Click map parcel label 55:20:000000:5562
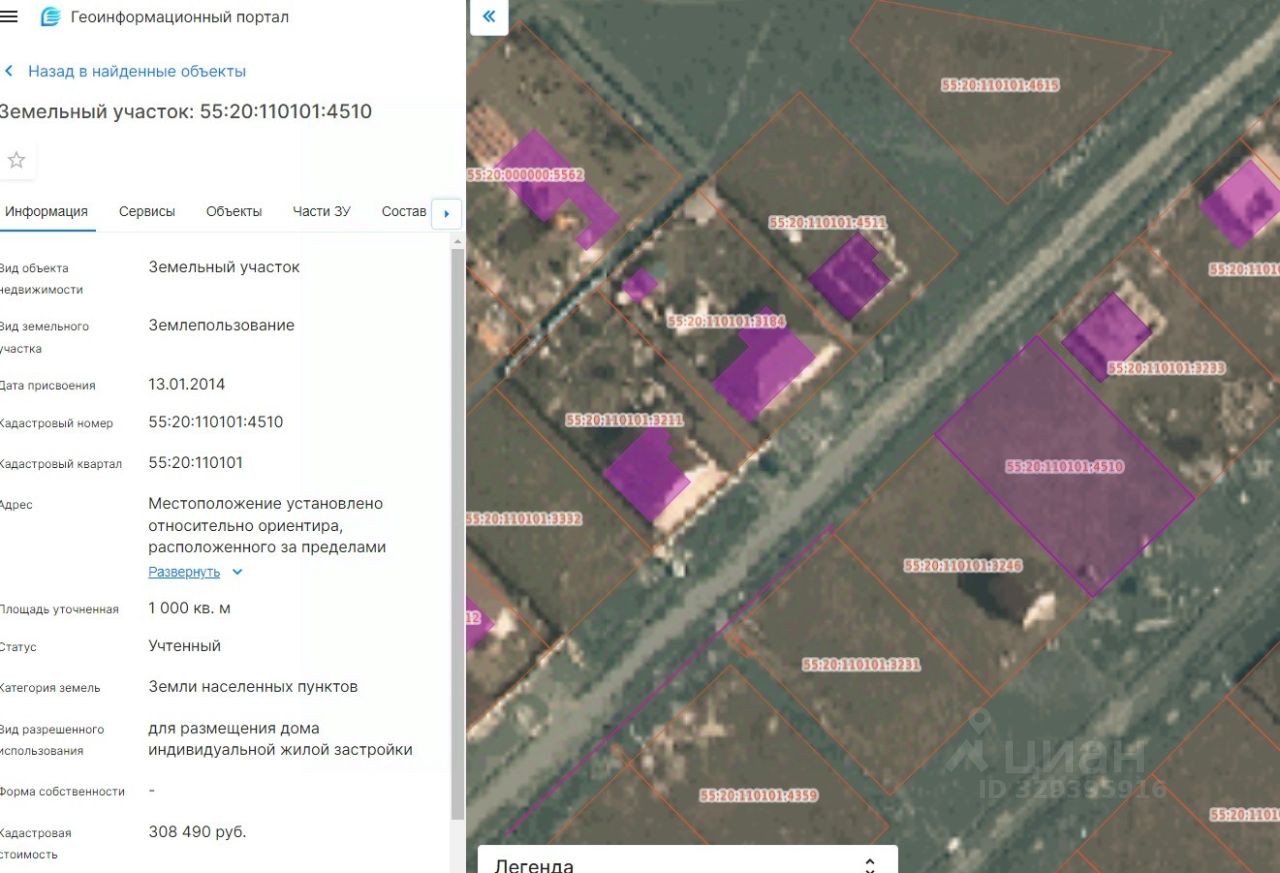The height and width of the screenshot is (873, 1280). (526, 174)
